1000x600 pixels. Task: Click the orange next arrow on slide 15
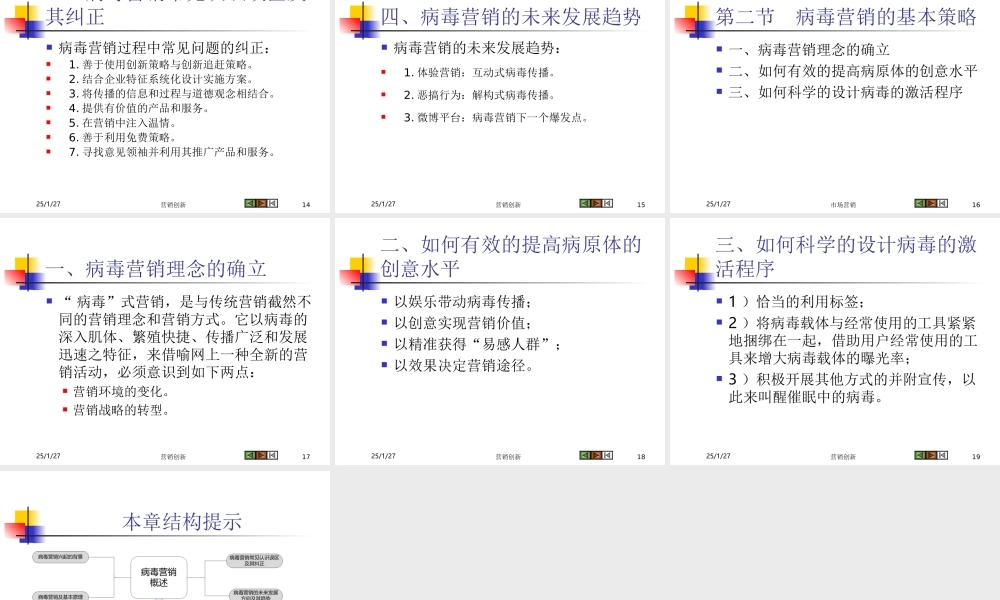point(595,202)
